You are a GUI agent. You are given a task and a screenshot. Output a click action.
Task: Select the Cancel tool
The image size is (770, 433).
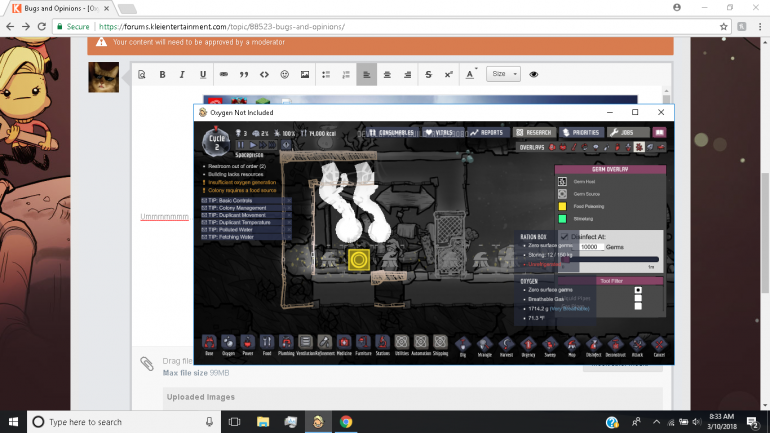tap(659, 347)
